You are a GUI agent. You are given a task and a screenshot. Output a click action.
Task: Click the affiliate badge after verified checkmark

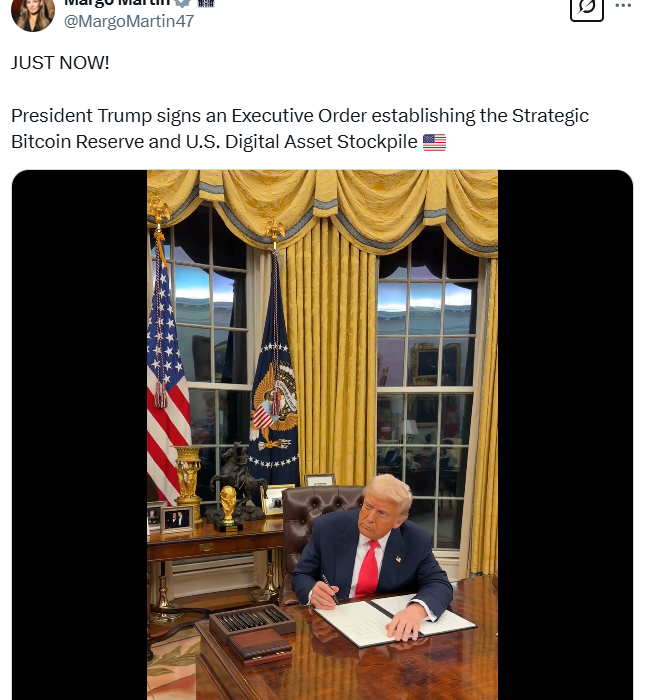[206, 3]
